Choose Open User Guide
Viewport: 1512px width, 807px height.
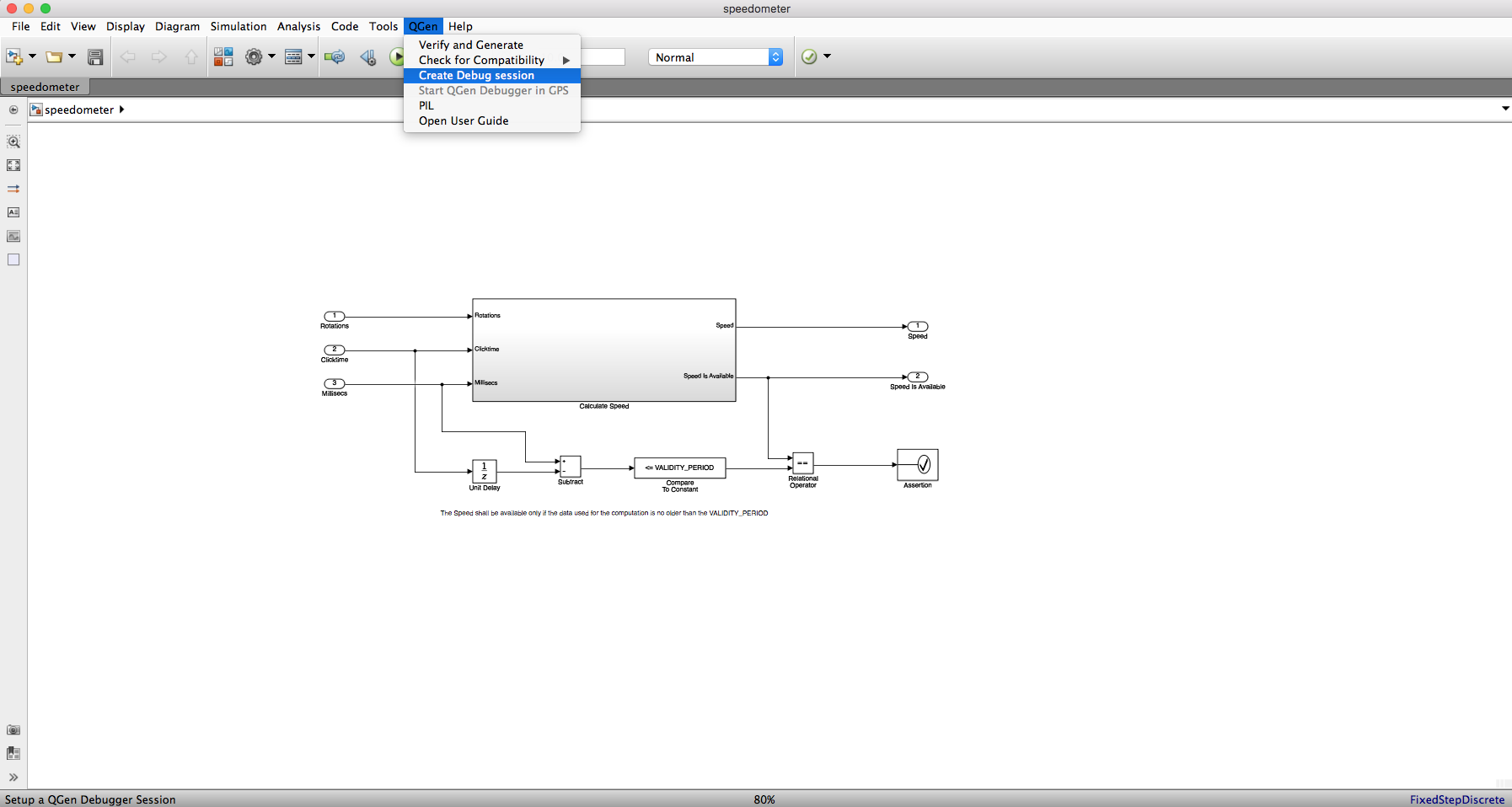492,120
